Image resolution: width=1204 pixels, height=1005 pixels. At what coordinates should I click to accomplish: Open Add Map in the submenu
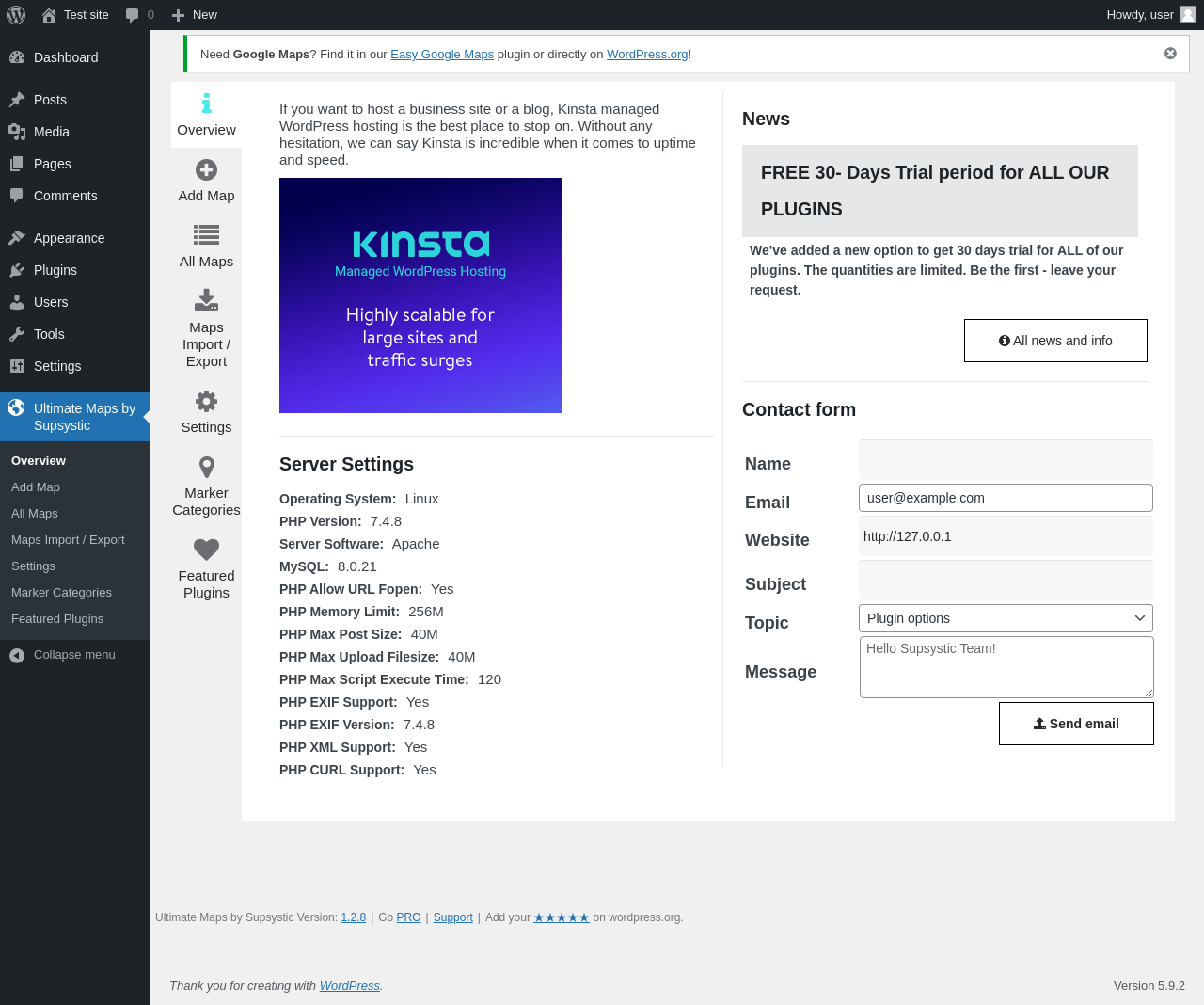pyautogui.click(x=36, y=487)
